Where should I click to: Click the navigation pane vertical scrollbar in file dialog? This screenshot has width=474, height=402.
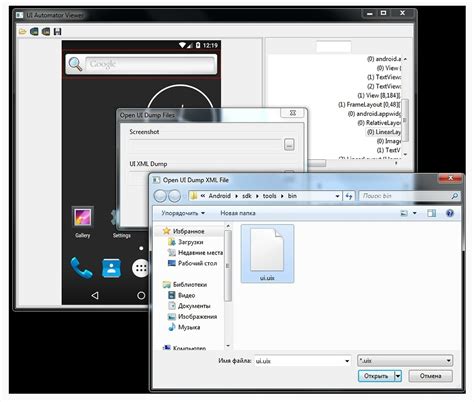[228, 266]
